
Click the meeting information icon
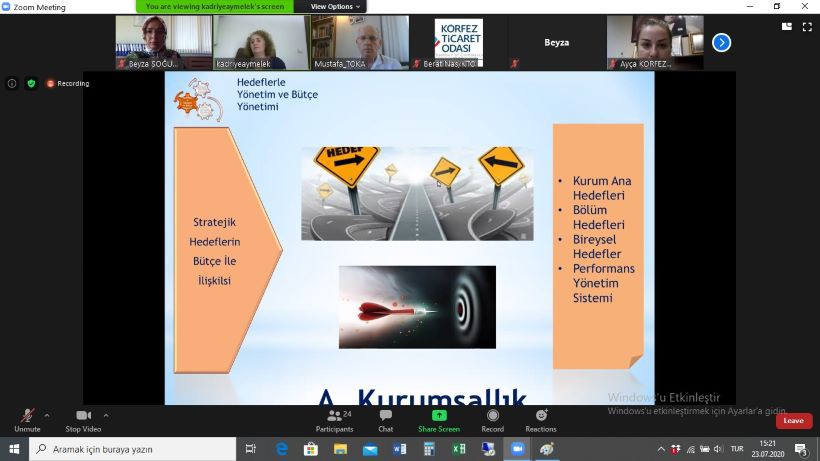pyautogui.click(x=12, y=83)
